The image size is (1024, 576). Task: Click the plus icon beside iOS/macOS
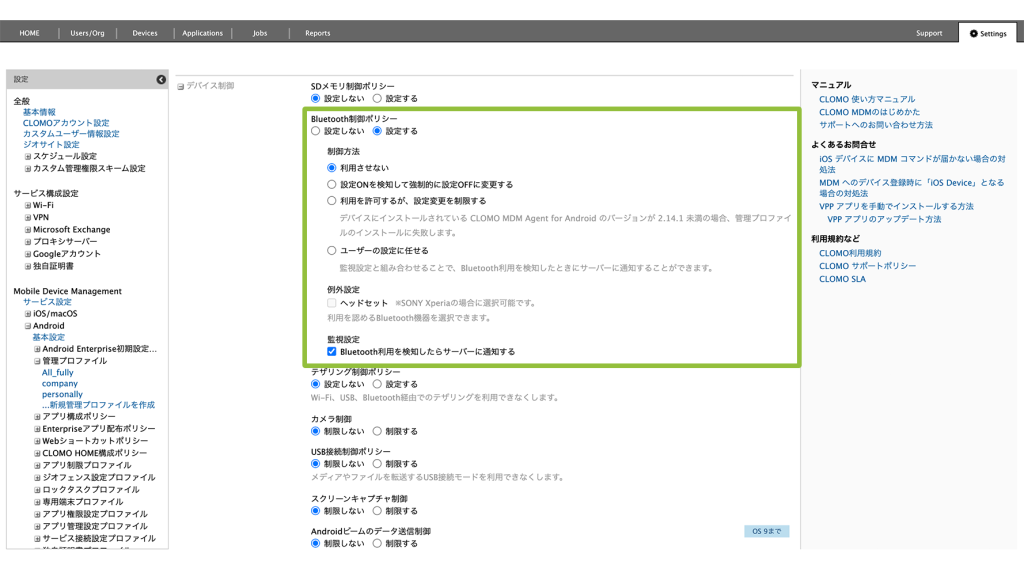click(x=28, y=314)
